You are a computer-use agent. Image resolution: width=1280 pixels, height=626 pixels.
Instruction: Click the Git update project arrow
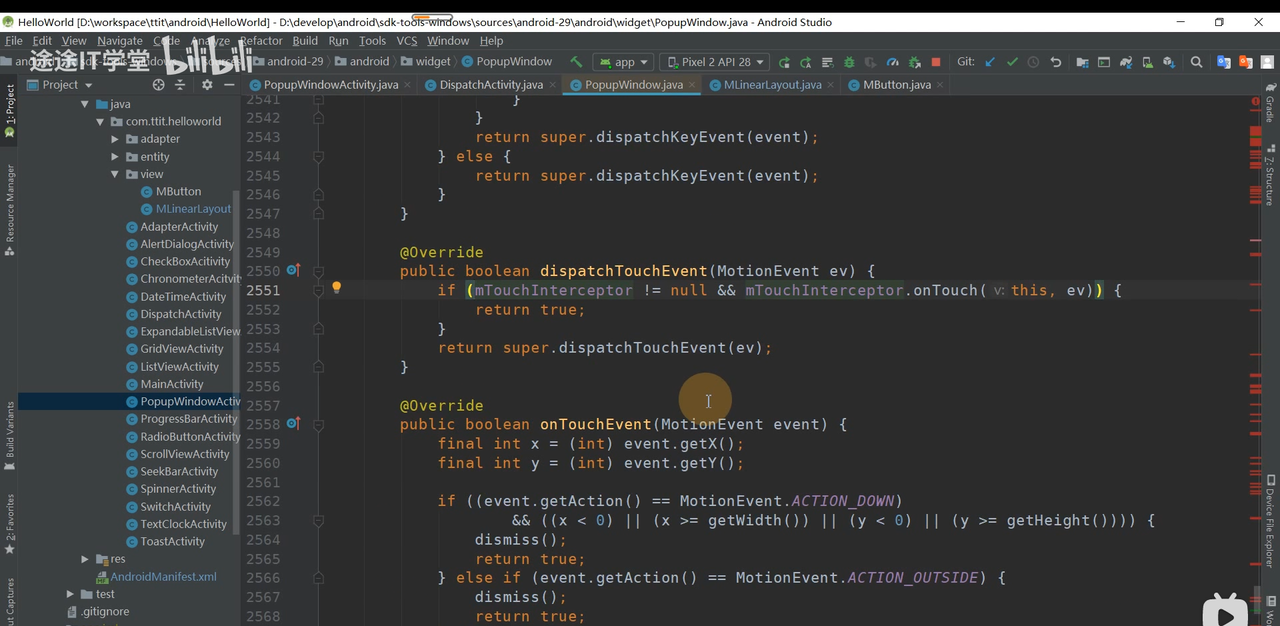tap(990, 62)
